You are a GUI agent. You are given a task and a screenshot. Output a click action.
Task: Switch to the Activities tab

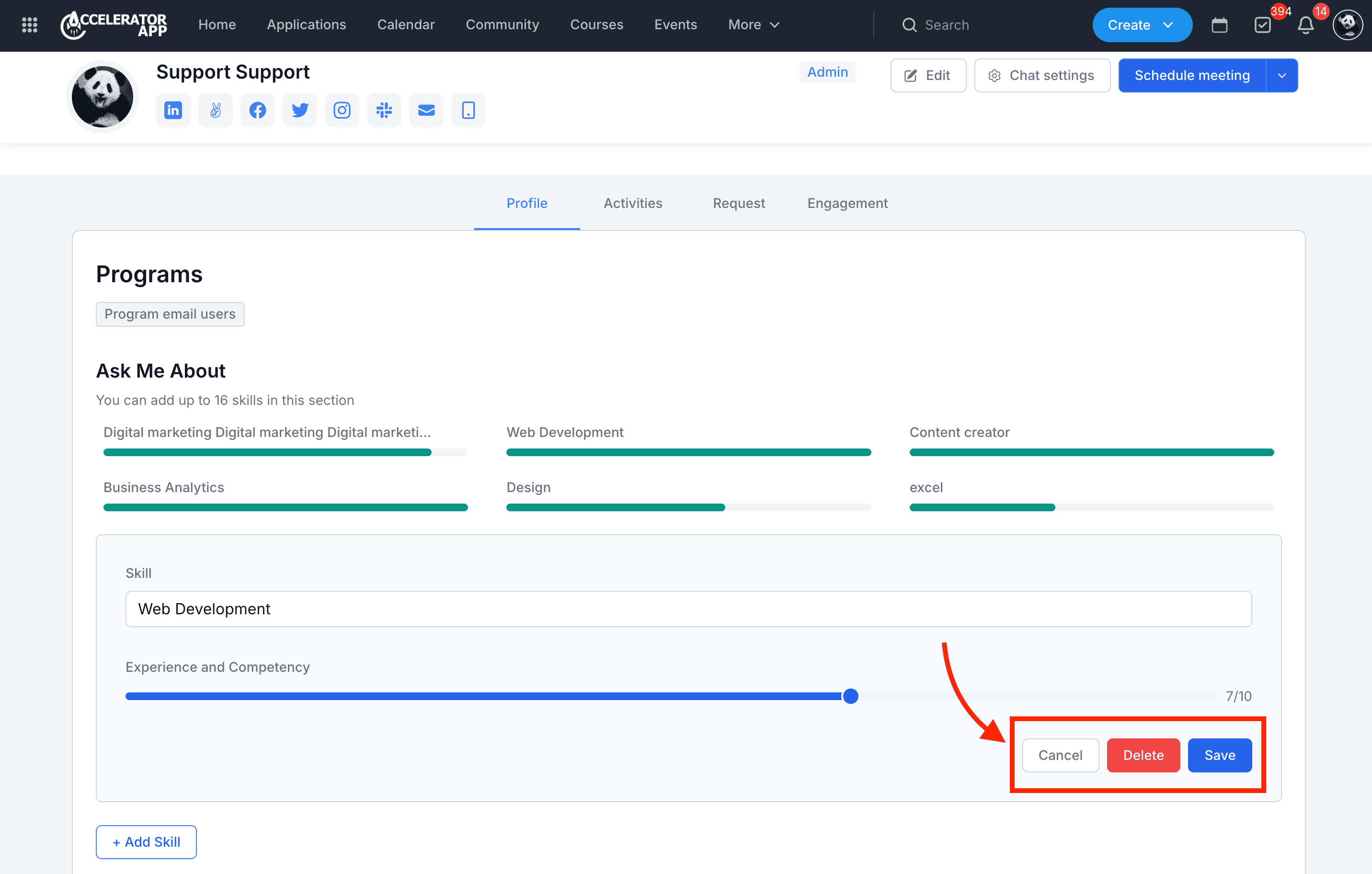632,203
